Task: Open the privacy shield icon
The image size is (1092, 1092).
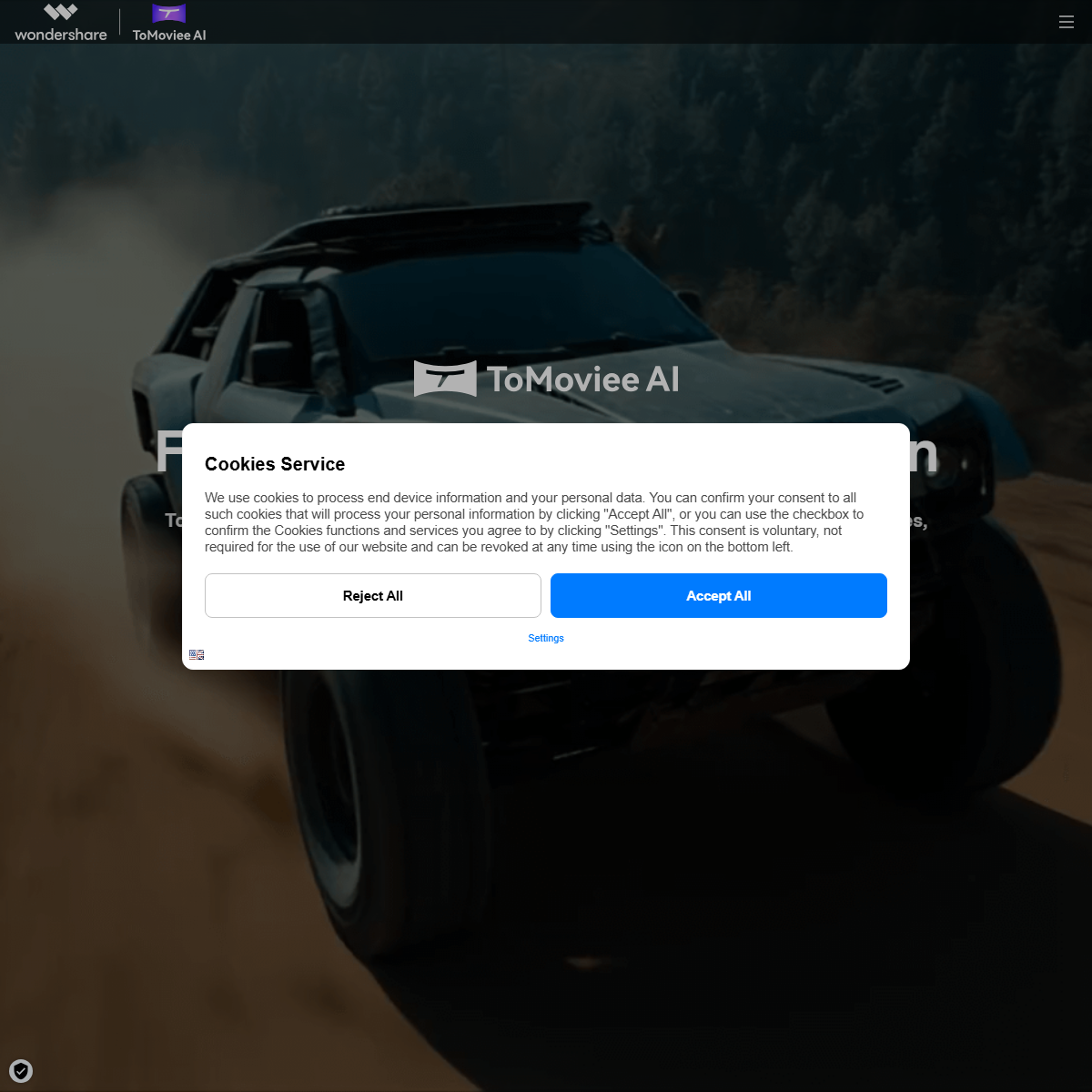Action: (x=21, y=1071)
